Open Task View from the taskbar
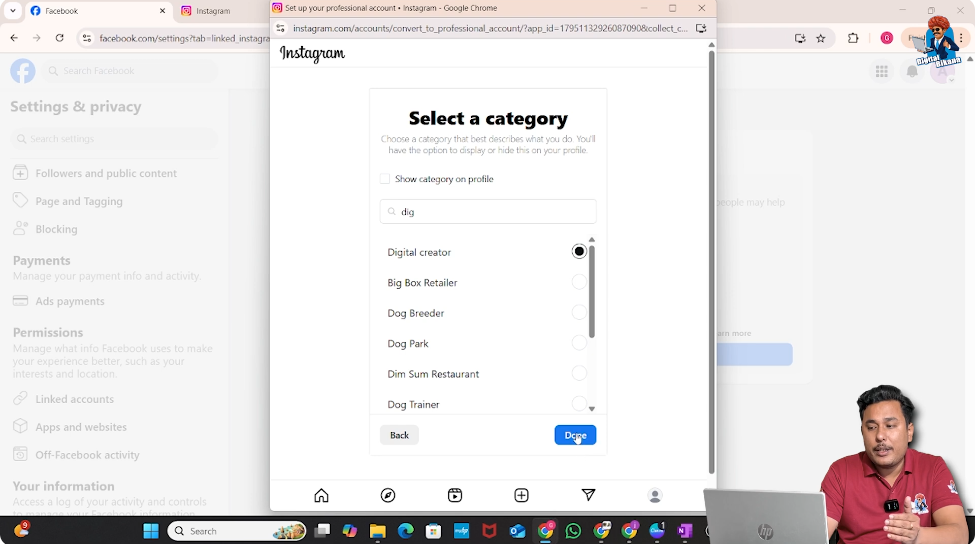The image size is (979, 544). click(x=322, y=531)
